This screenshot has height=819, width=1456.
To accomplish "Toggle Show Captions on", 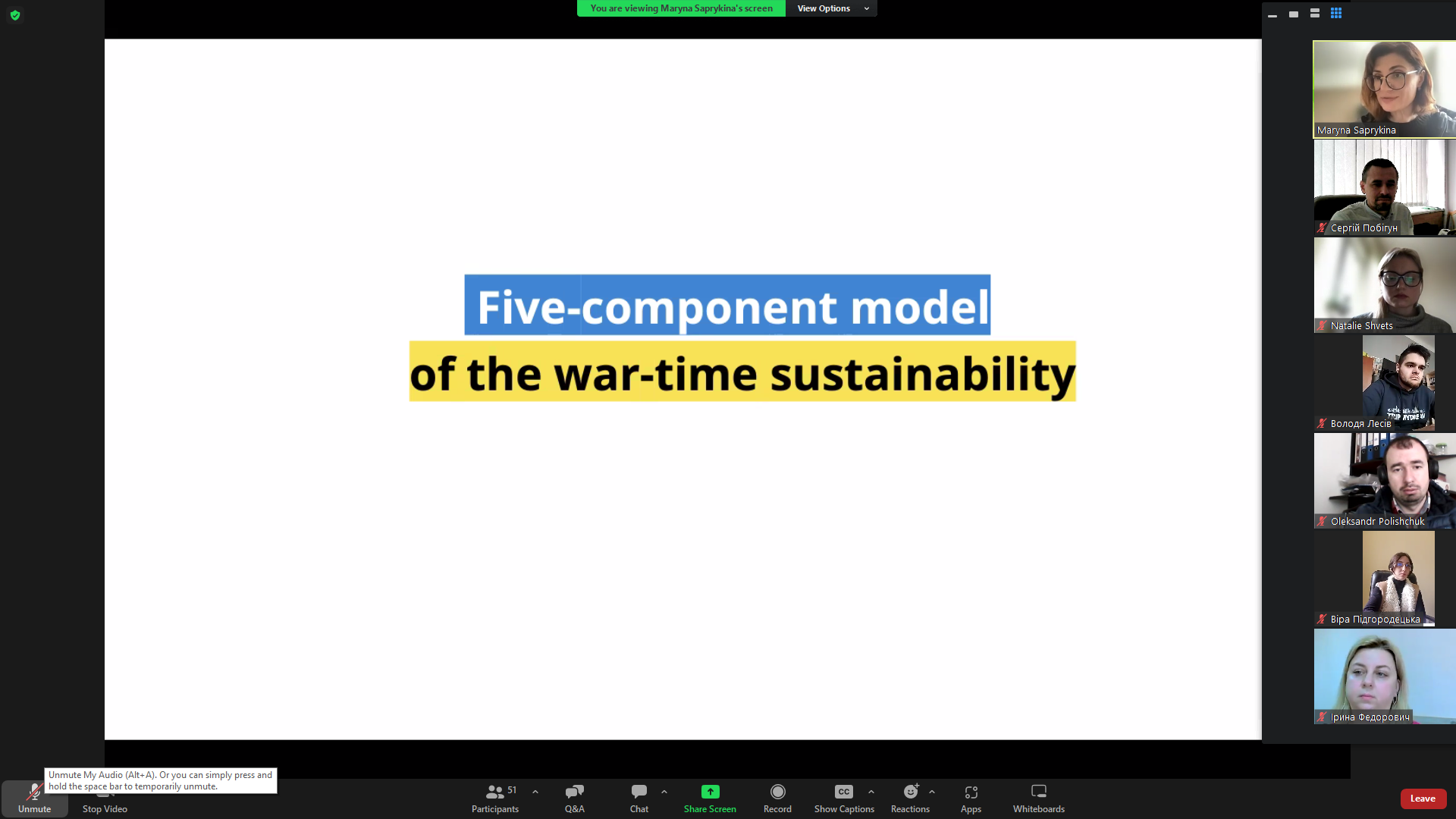I will pos(843,798).
